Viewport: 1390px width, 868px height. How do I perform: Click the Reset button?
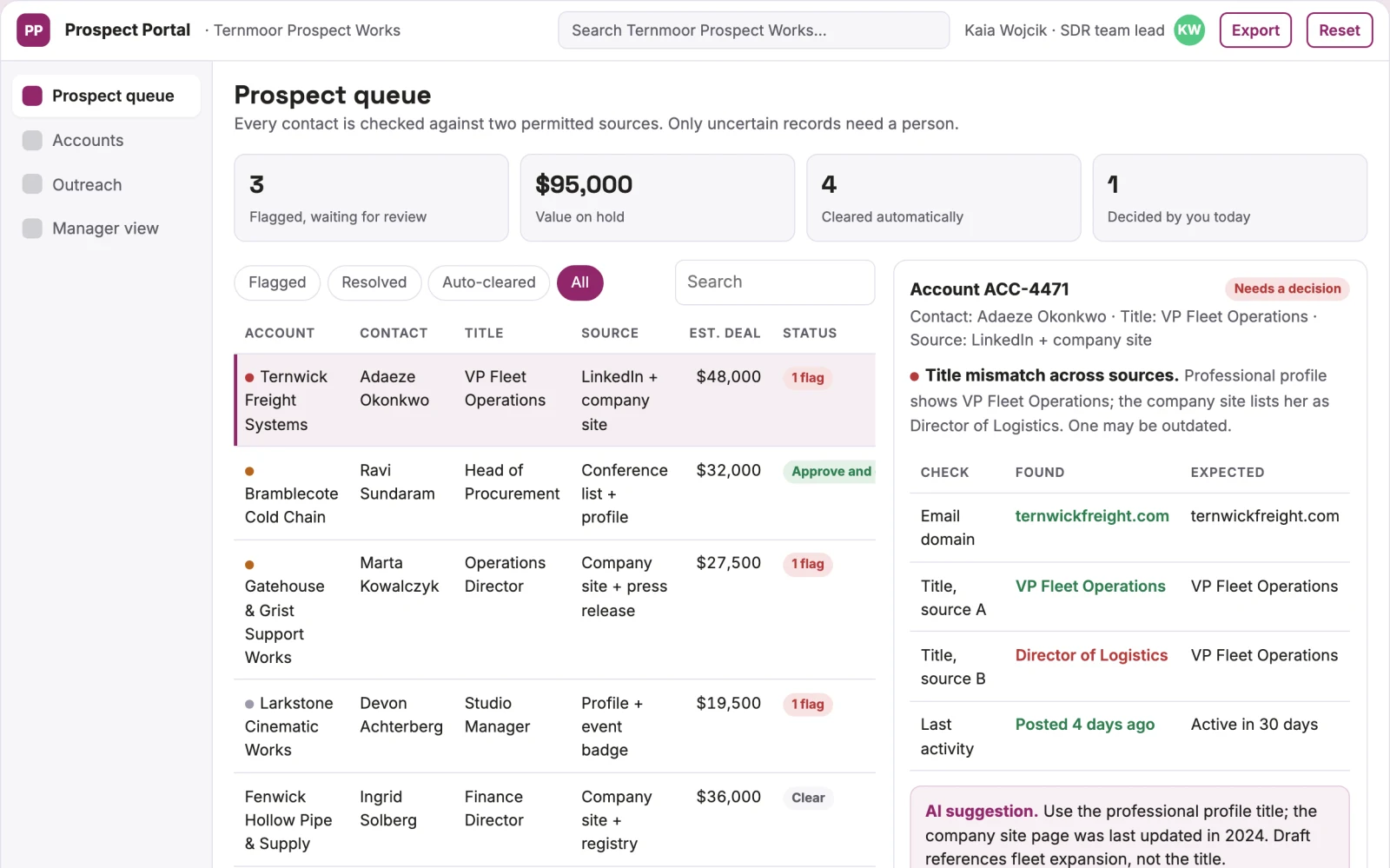coord(1340,30)
